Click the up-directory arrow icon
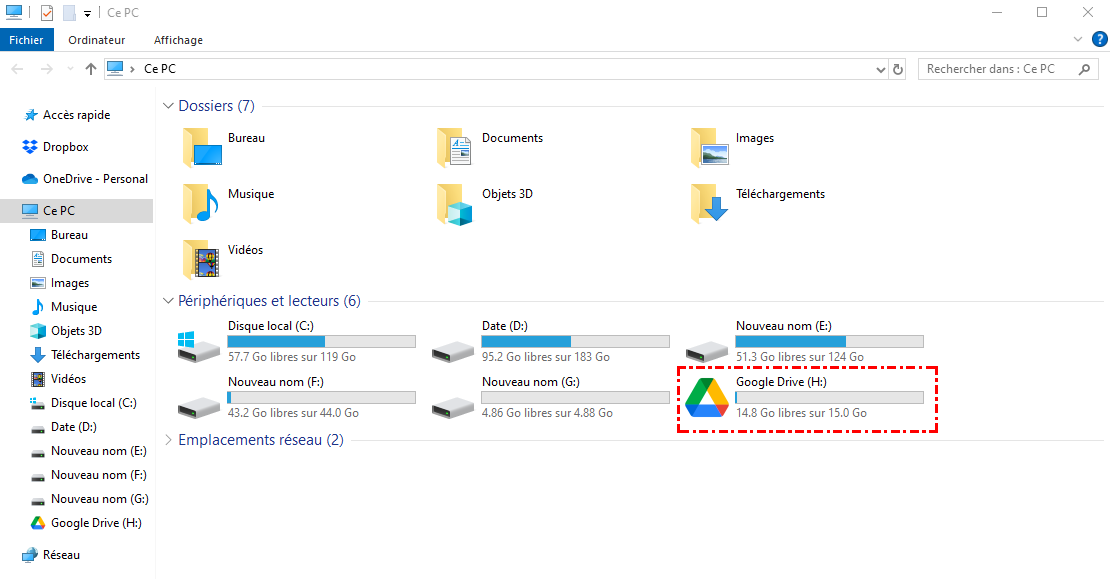The image size is (1110, 579). (91, 69)
